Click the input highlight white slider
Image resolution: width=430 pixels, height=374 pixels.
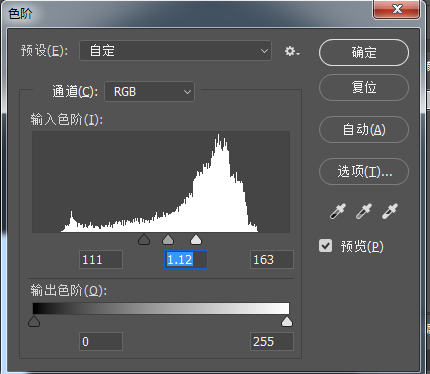point(196,239)
